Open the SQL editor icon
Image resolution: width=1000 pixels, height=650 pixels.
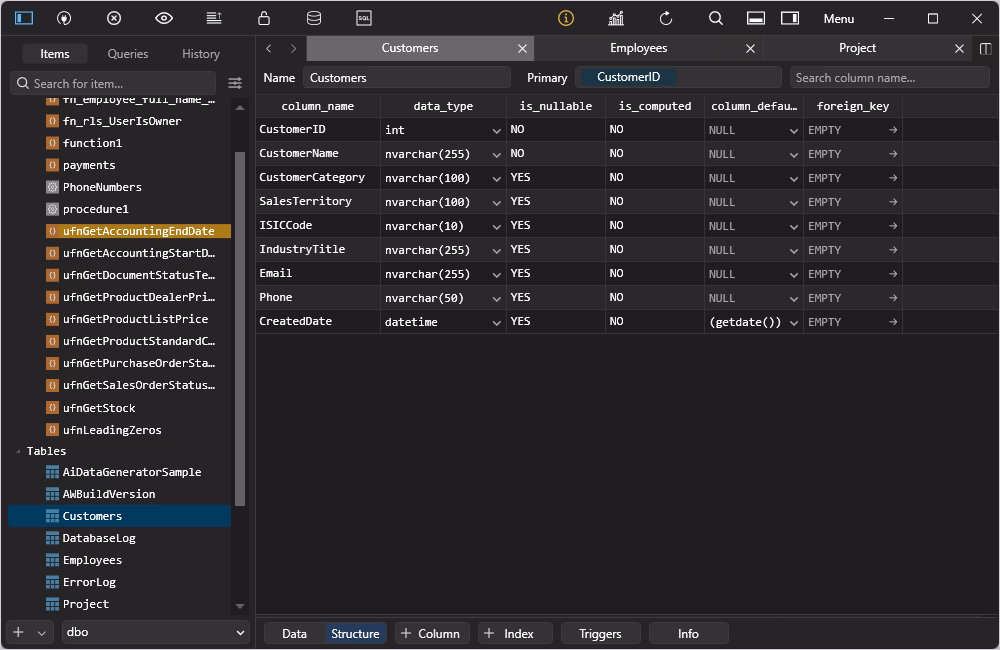(x=364, y=18)
